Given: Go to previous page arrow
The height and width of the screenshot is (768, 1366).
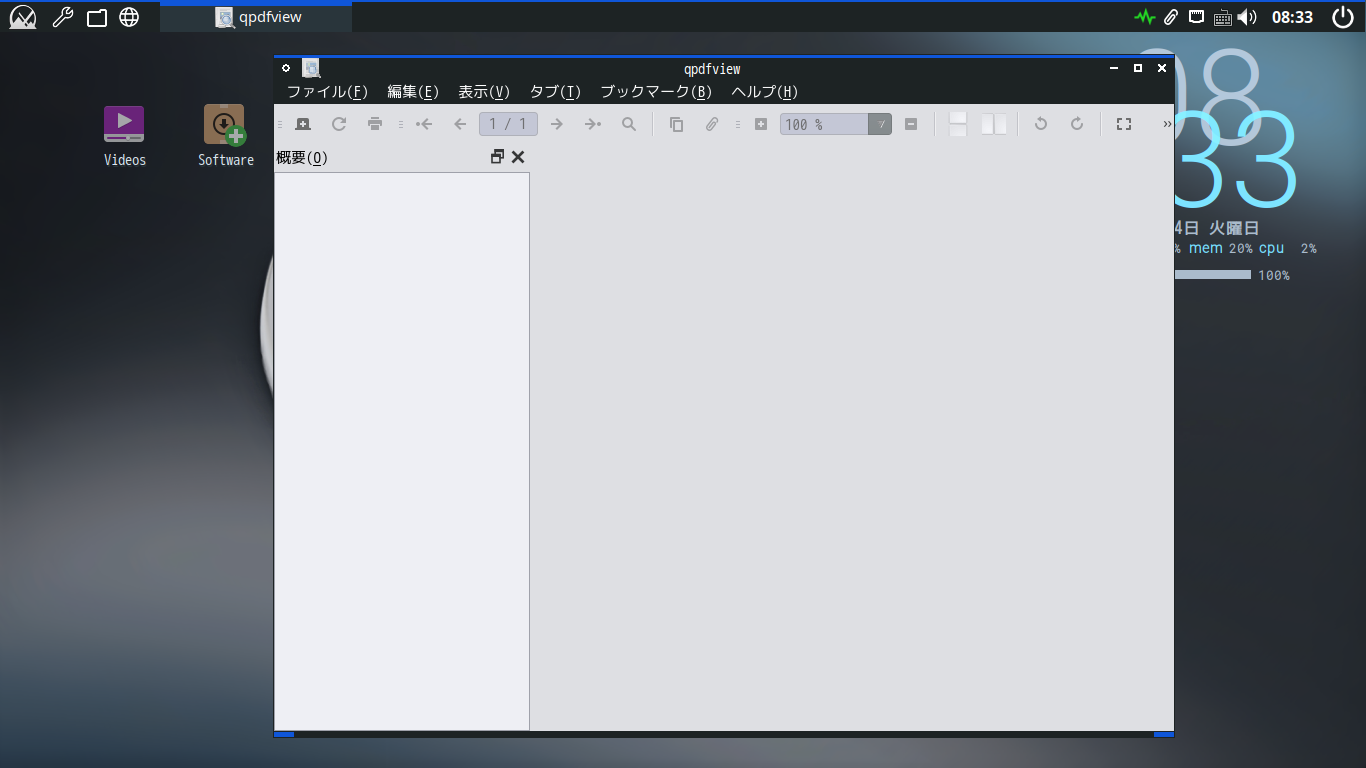Looking at the screenshot, I should (460, 124).
